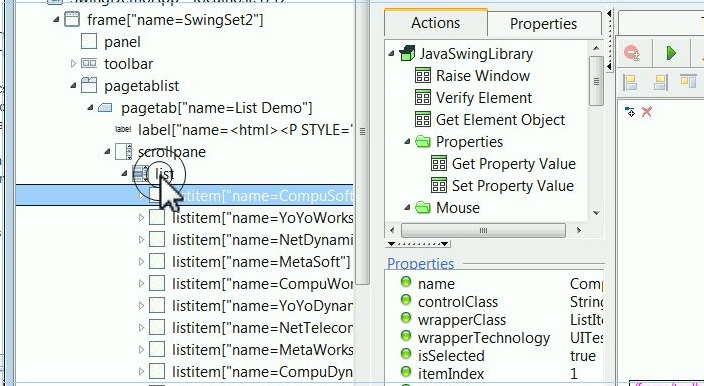Collapse the Mouse folder in actions

[407, 207]
